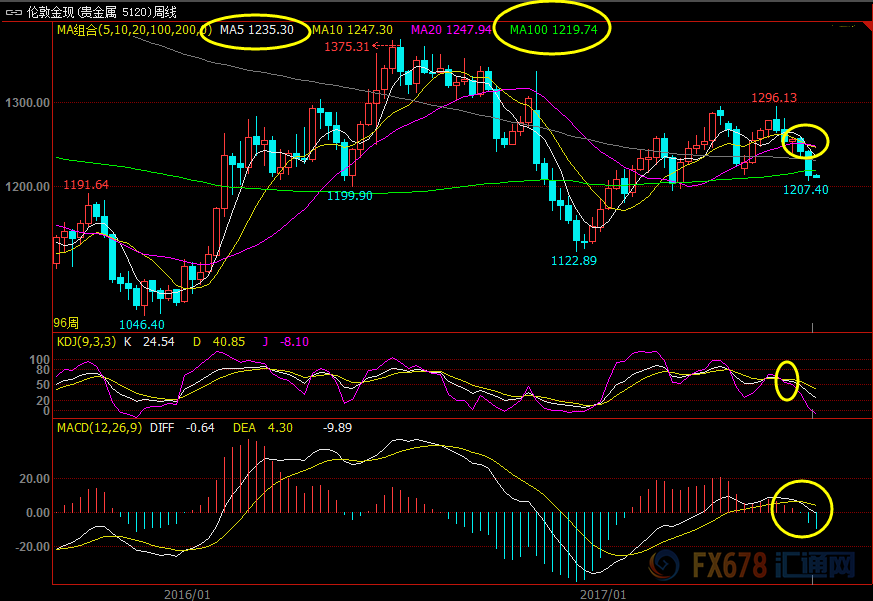Image resolution: width=873 pixels, height=601 pixels.
Task: Click the 1296.13 high price label
Action: pos(774,98)
